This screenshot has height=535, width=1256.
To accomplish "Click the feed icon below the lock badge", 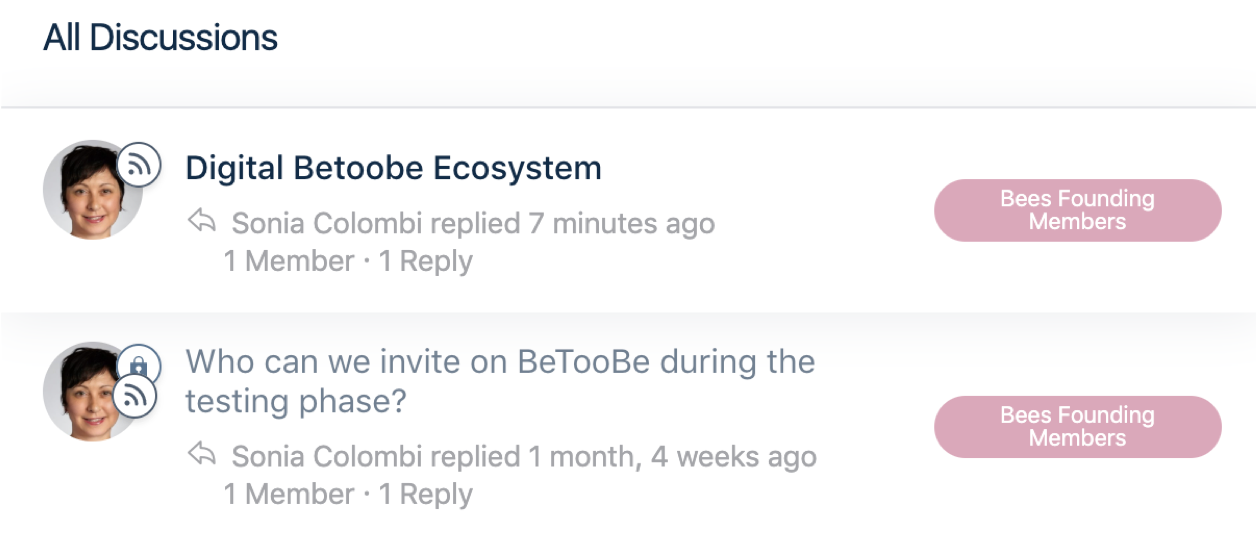I will coord(135,397).
